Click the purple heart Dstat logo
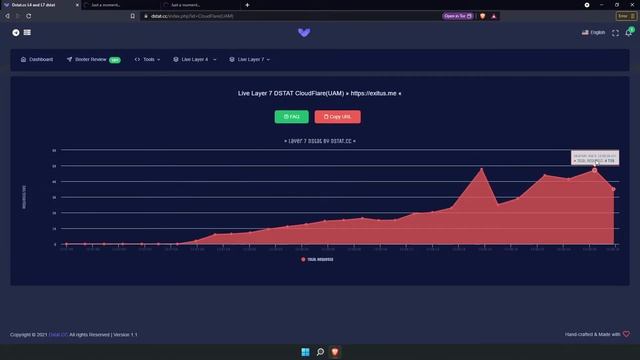 (x=304, y=33)
